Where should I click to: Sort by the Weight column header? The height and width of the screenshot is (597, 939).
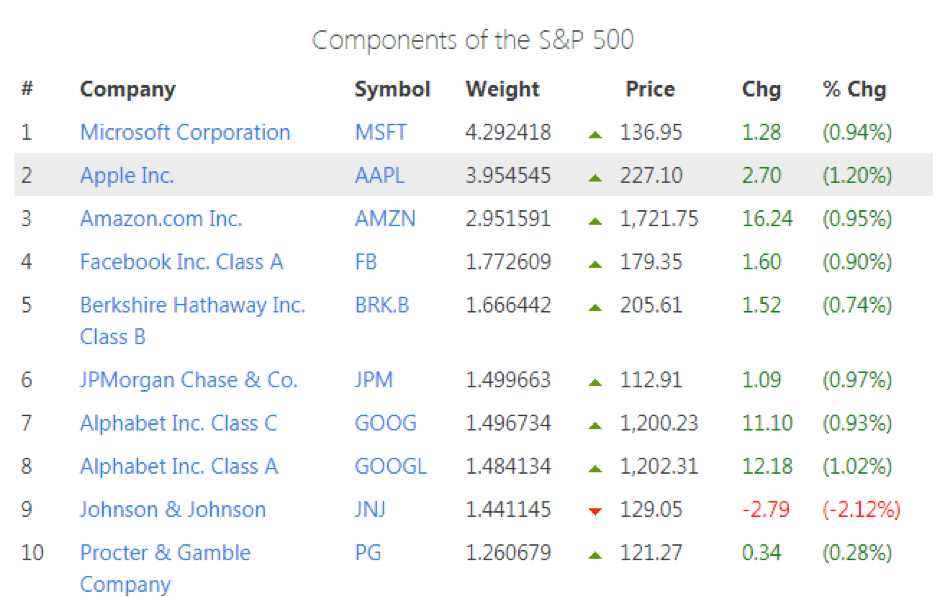click(502, 89)
